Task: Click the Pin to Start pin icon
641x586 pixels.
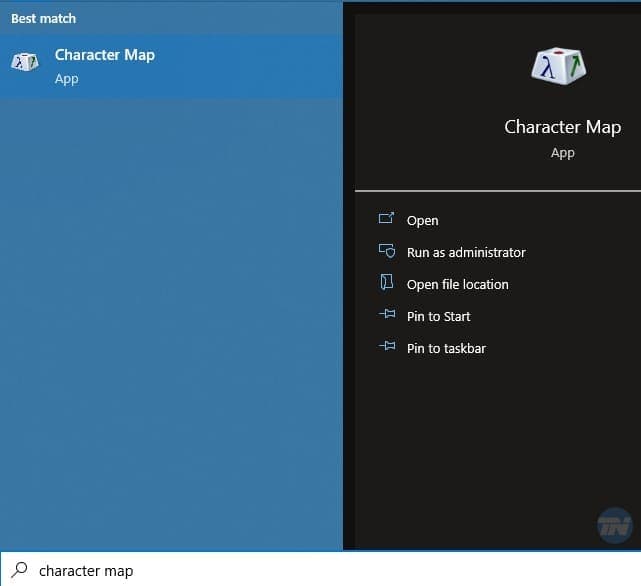Action: 387,314
